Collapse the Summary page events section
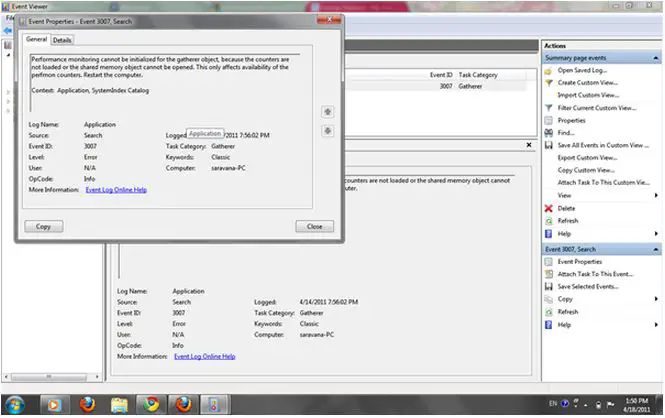 tap(655, 58)
